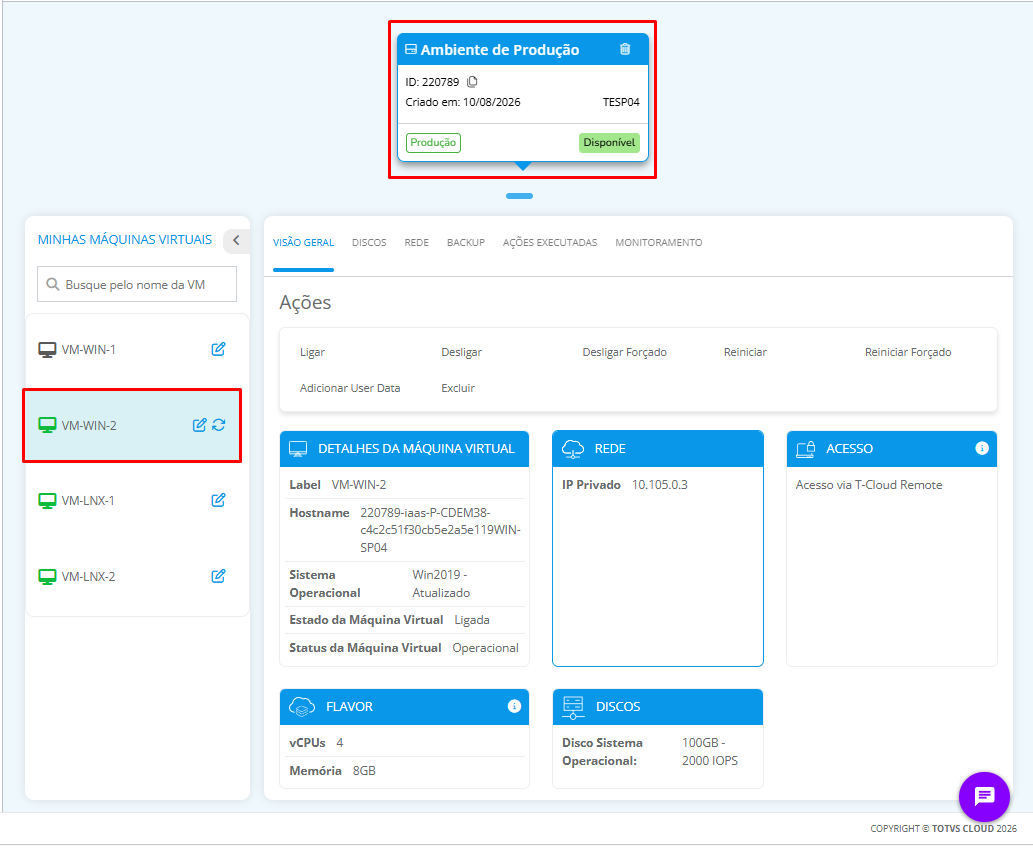Click the vCPUs value '4'
The height and width of the screenshot is (848, 1033).
point(339,743)
